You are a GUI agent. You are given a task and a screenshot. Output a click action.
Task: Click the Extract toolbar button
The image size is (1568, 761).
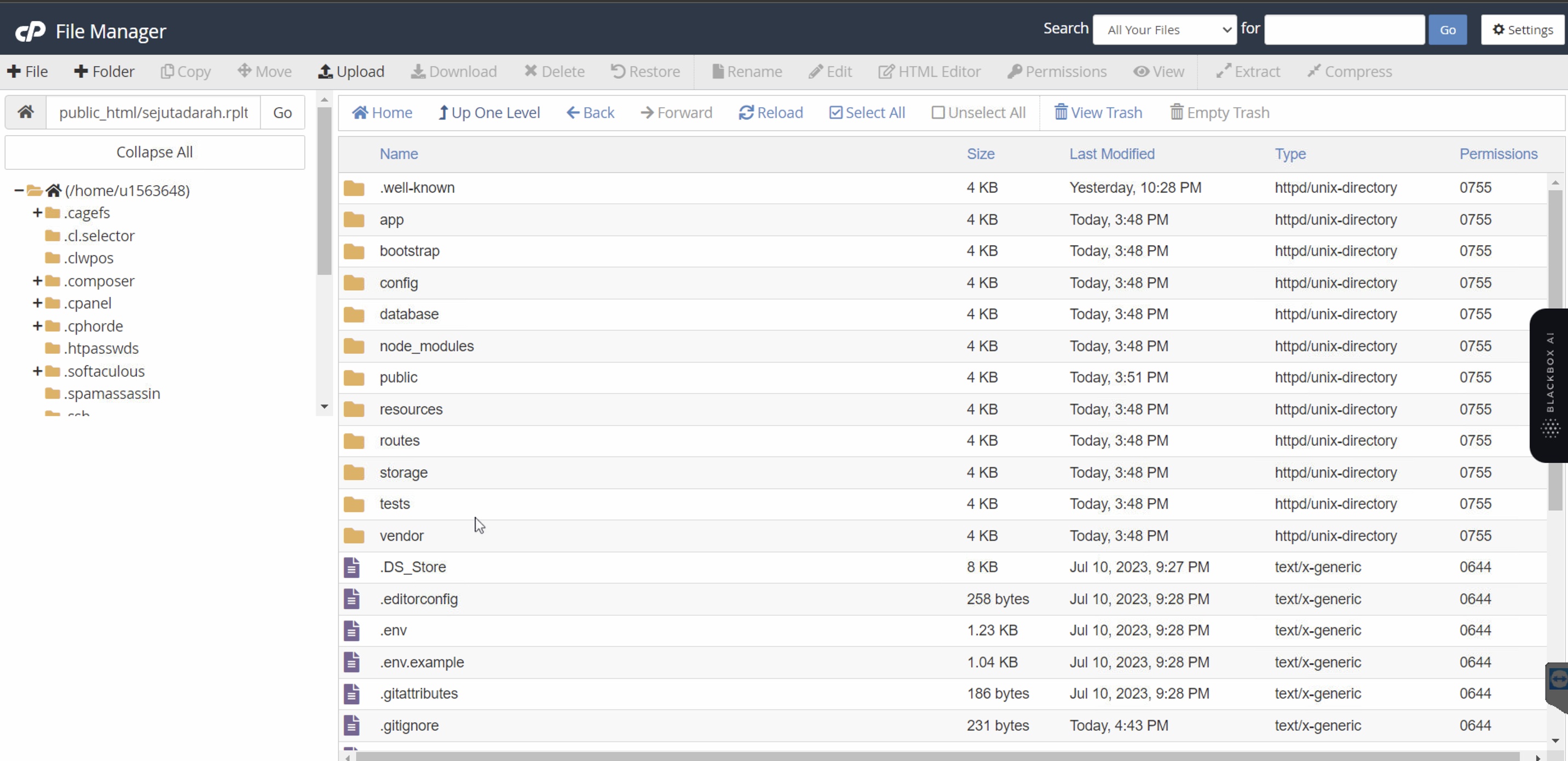tap(1248, 72)
